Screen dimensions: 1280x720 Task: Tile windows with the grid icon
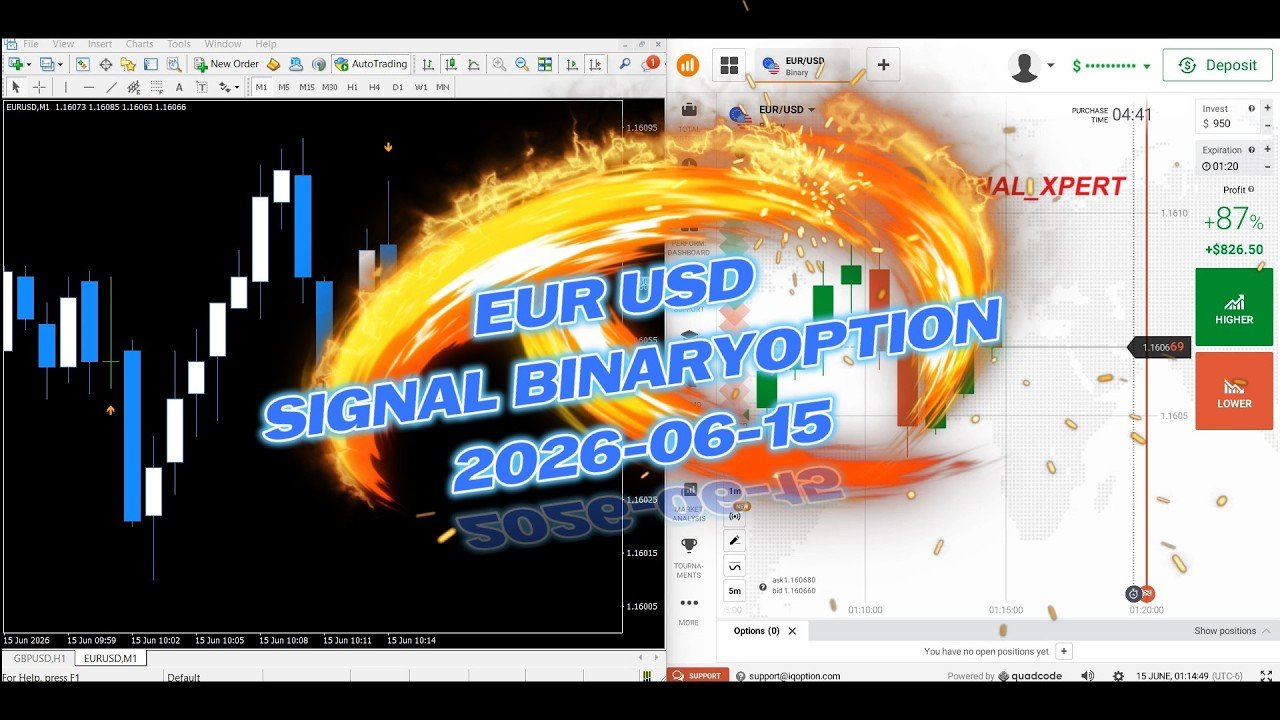(x=545, y=64)
